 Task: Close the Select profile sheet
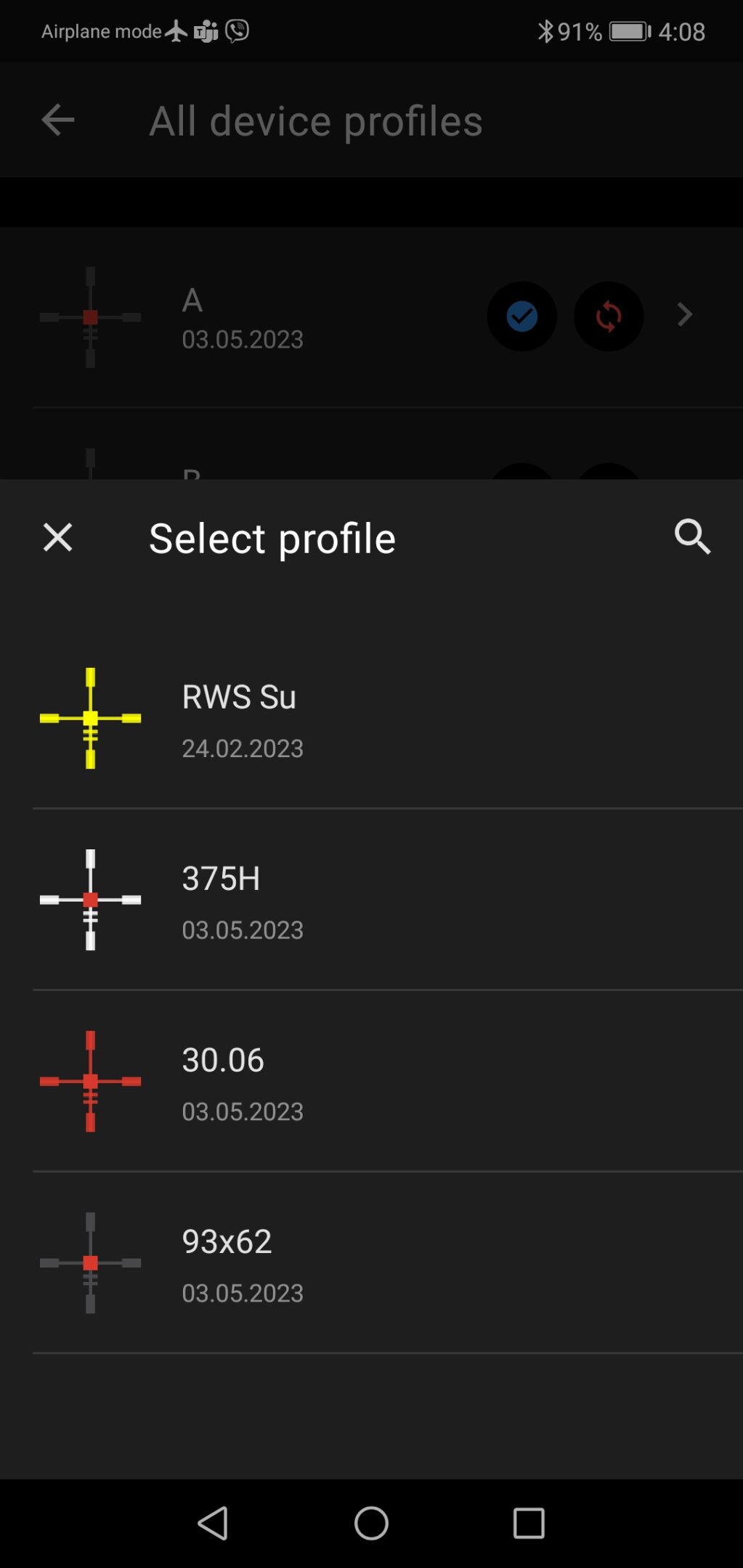57,538
